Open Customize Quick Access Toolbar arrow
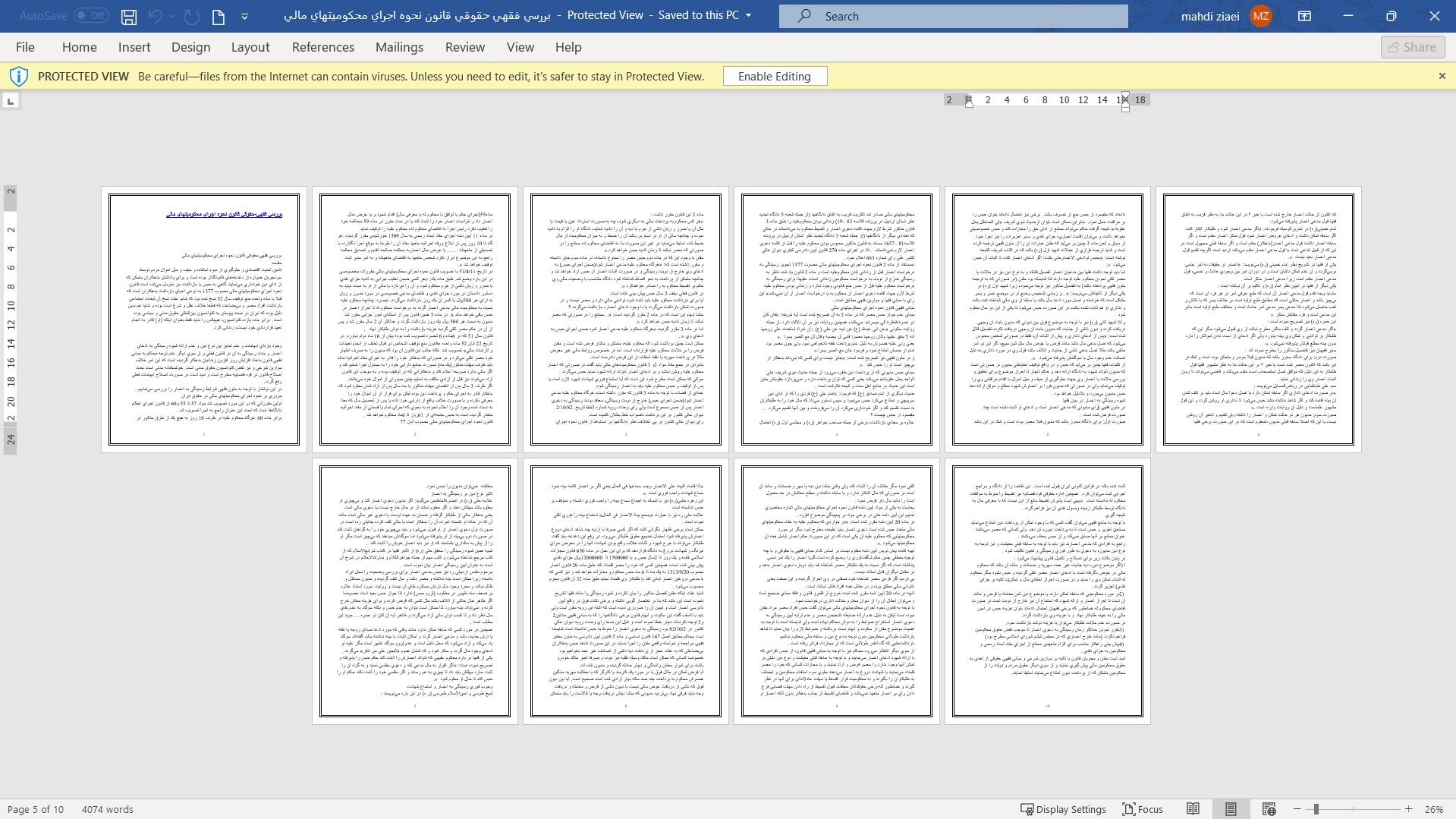Viewport: 1456px width, 819px height. 244,16
